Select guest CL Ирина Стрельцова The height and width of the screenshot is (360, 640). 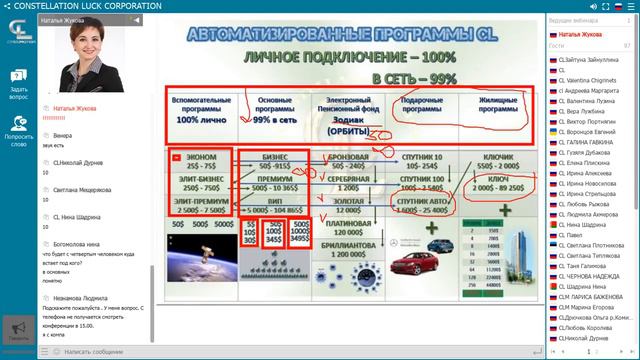(x=587, y=194)
